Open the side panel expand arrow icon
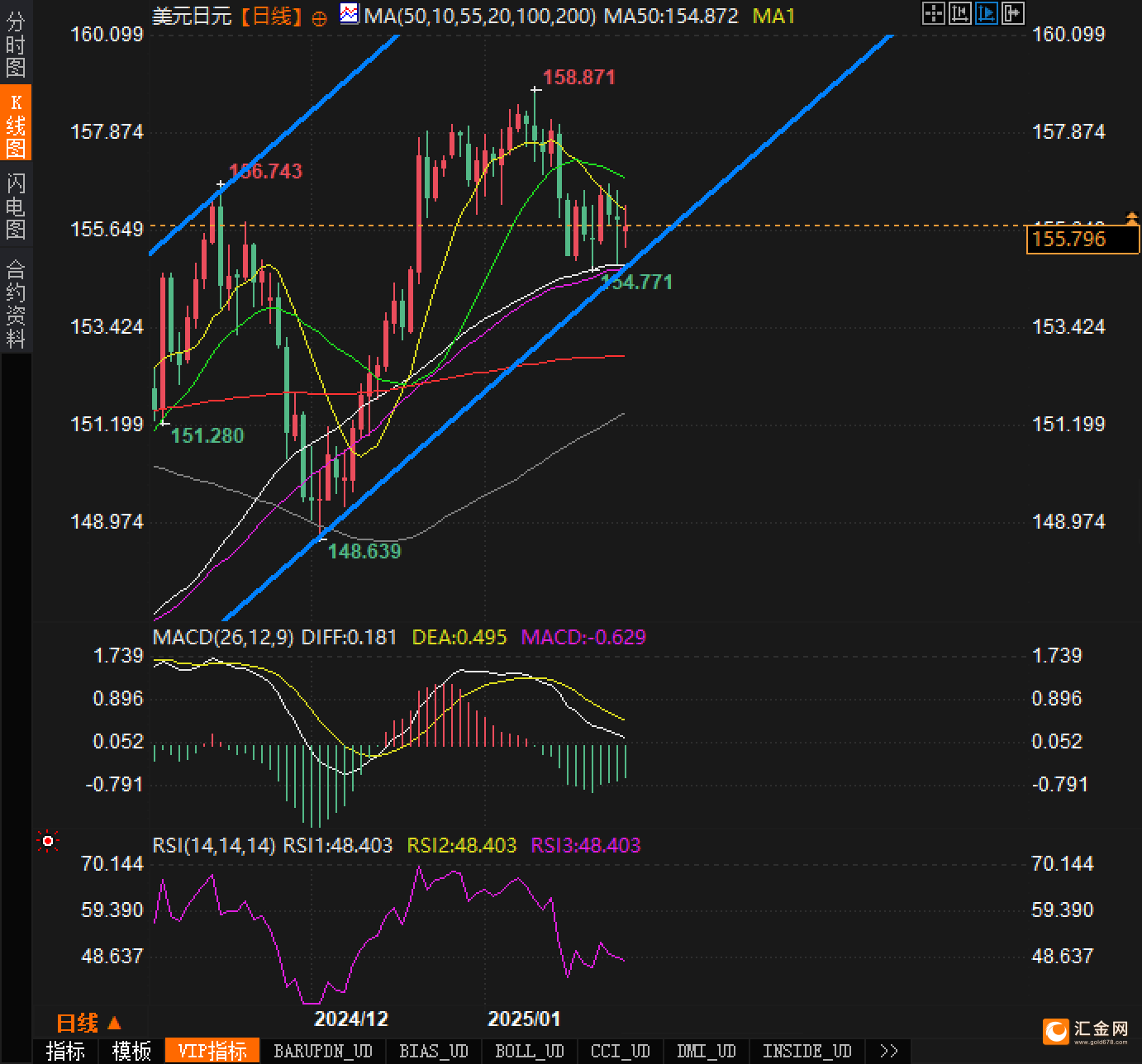This screenshot has width=1142, height=1064. coord(1012,13)
